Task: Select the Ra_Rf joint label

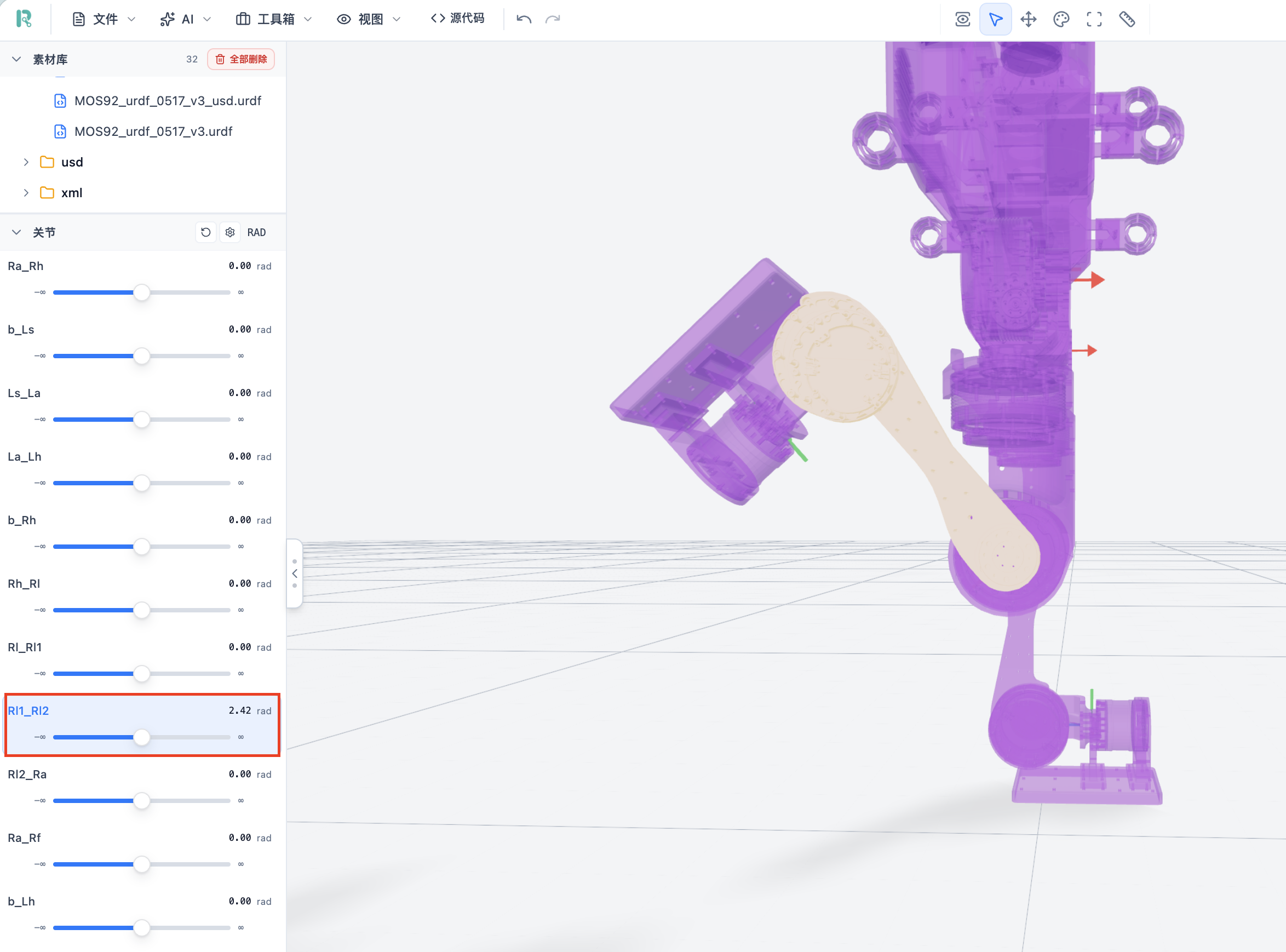Action: (24, 838)
